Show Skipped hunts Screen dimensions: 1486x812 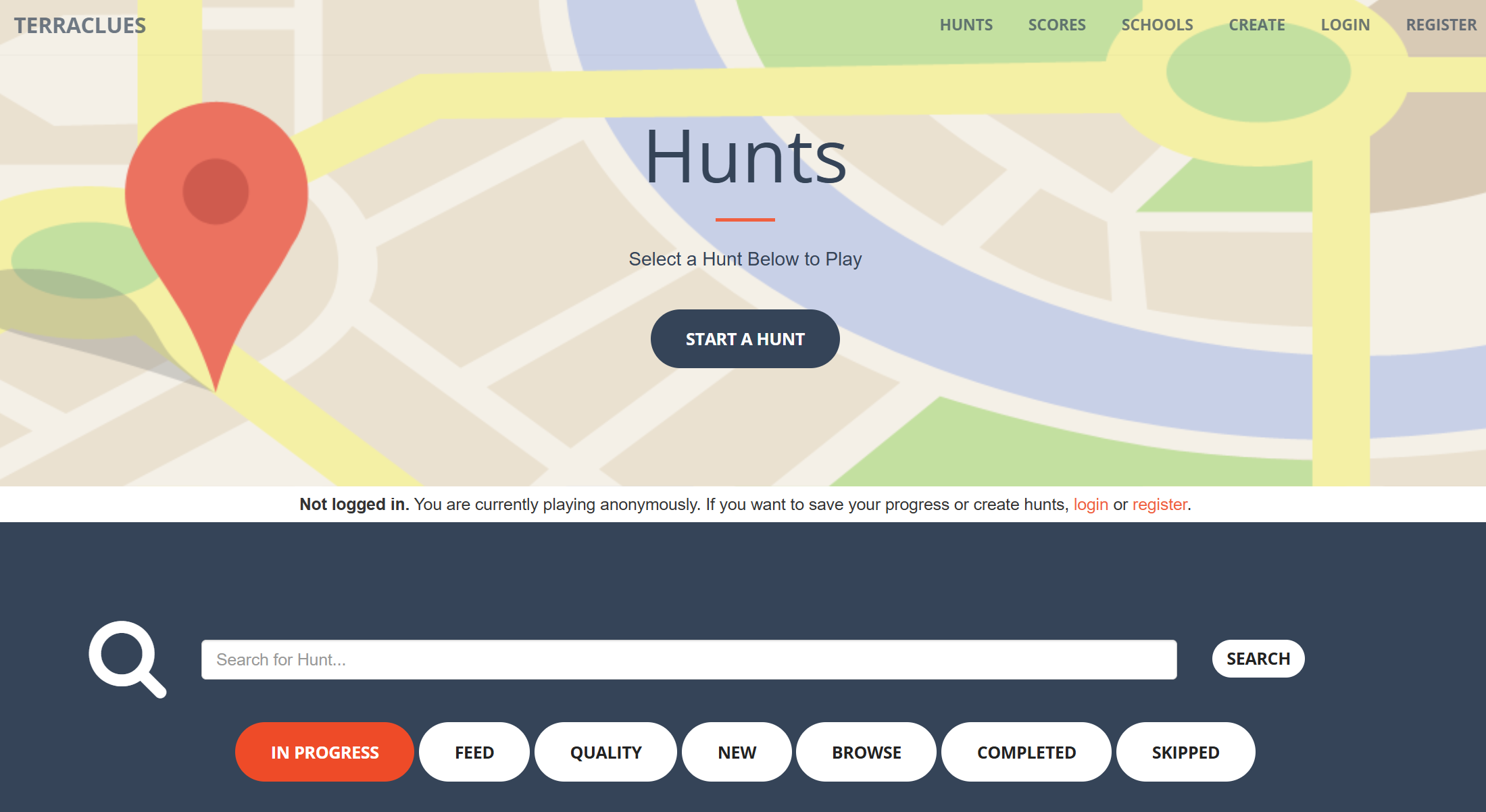1185,752
